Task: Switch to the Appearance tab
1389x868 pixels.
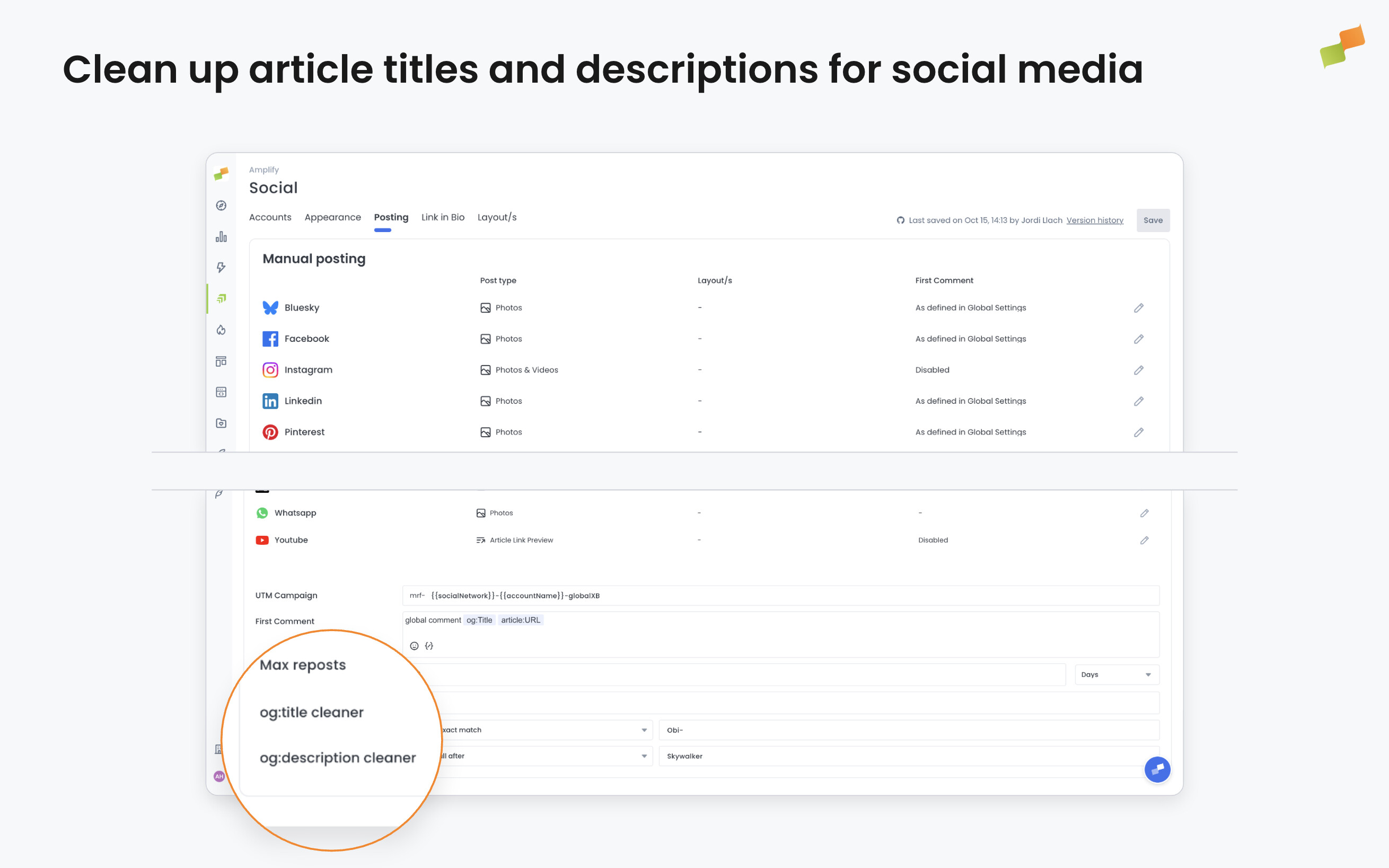Action: [x=332, y=217]
